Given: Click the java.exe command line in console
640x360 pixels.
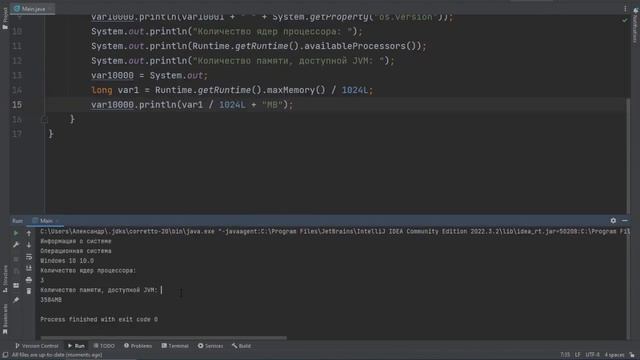Looking at the screenshot, I should point(335,231).
